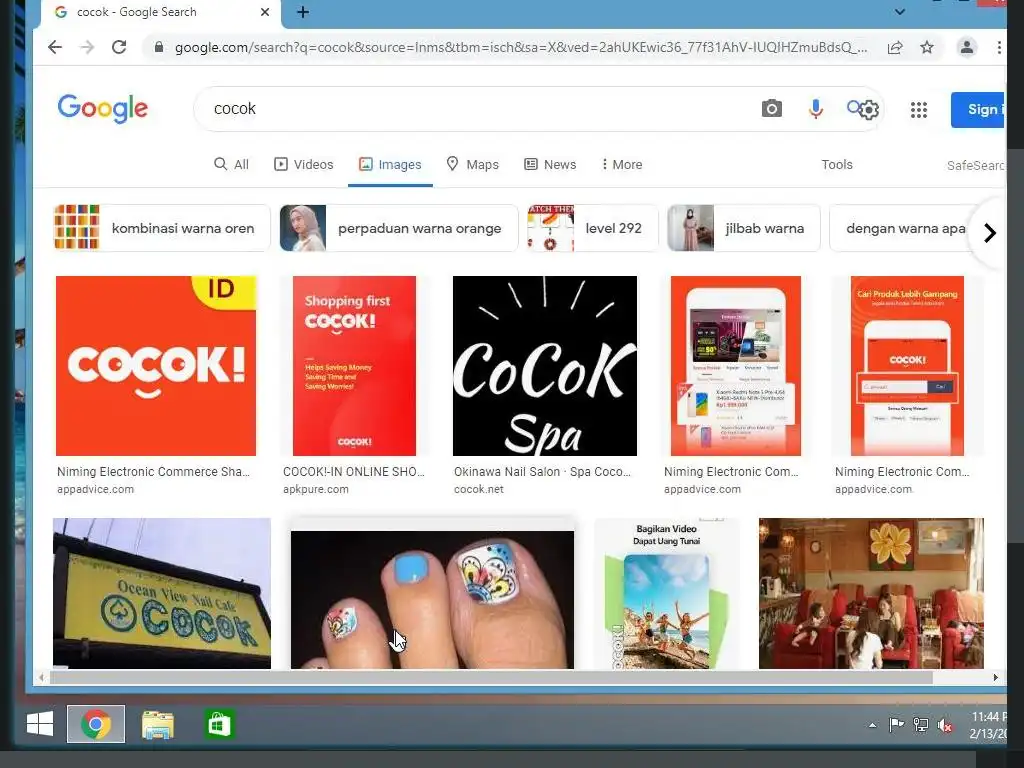Switch to the Videos tab

coord(304,165)
